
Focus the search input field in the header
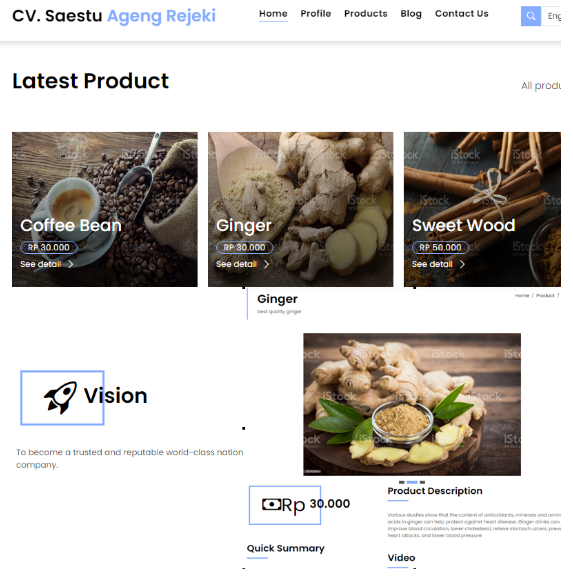tap(551, 16)
